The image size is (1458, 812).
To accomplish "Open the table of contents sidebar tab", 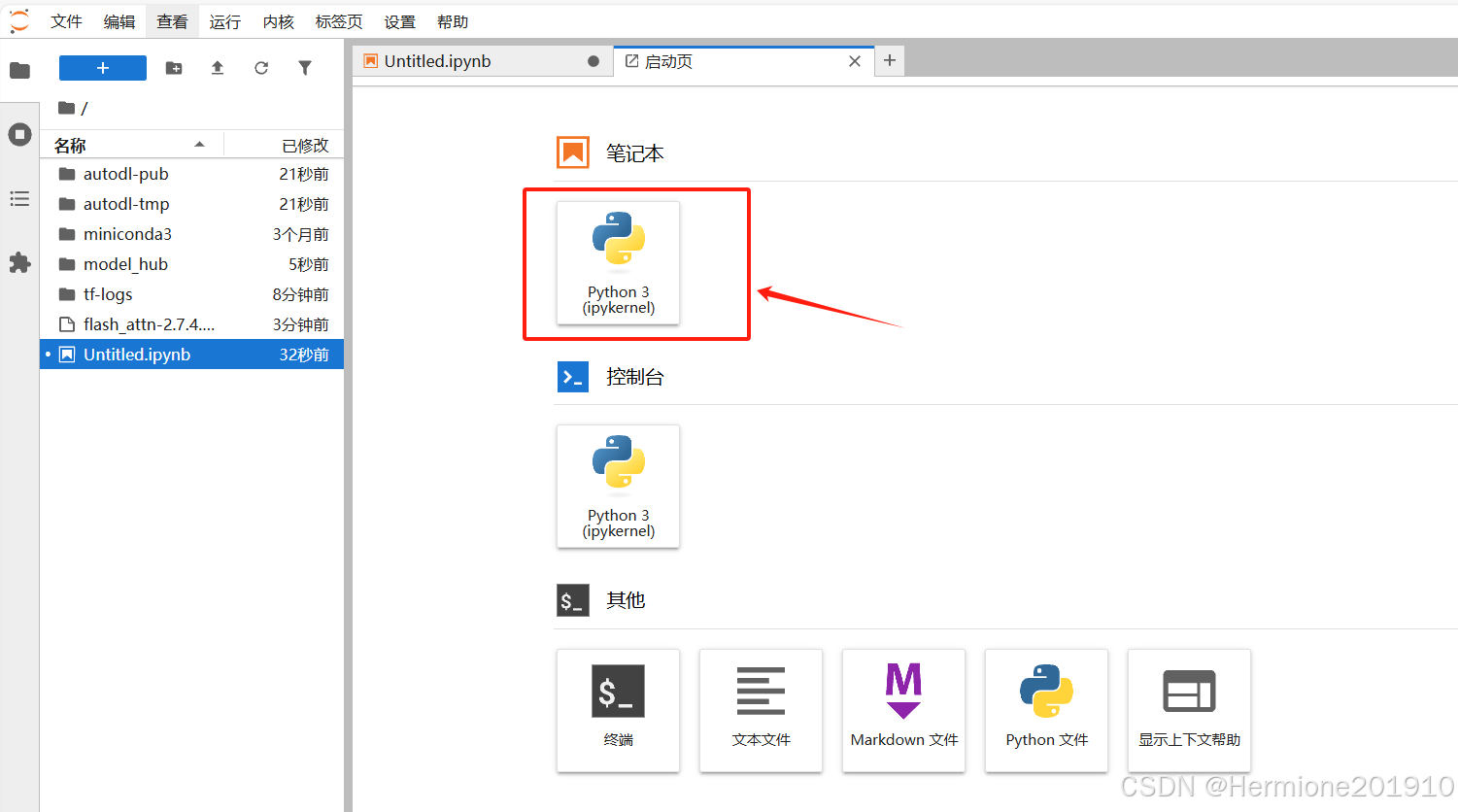I will tap(19, 199).
